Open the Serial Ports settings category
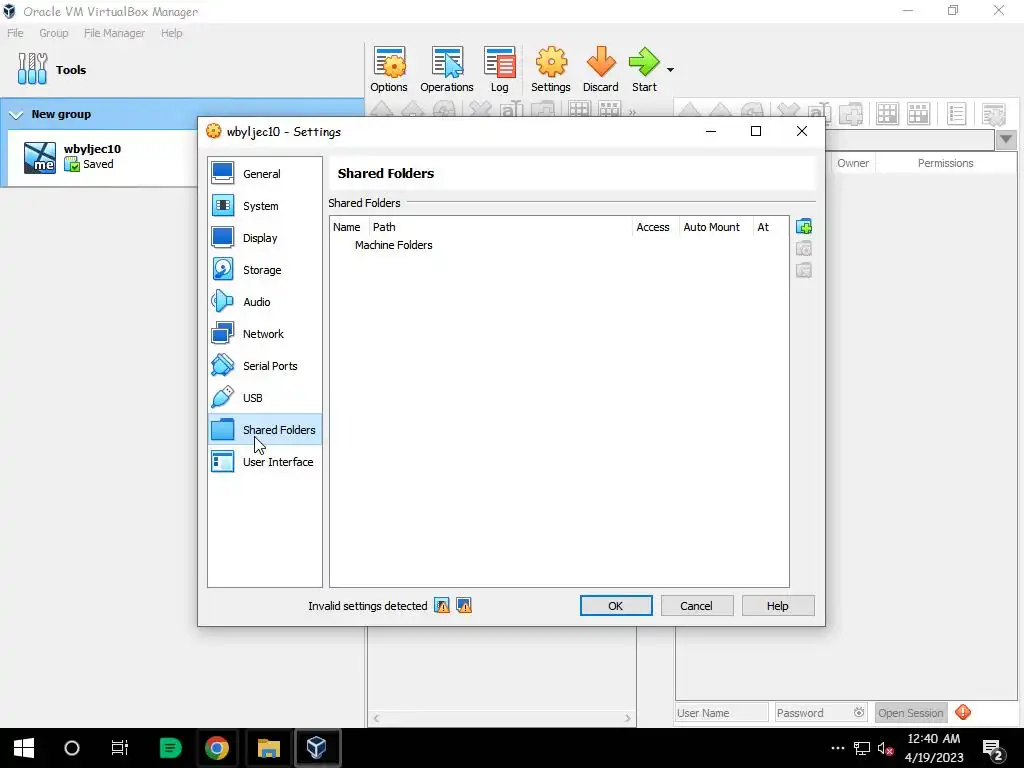Image resolution: width=1024 pixels, height=768 pixels. point(264,366)
